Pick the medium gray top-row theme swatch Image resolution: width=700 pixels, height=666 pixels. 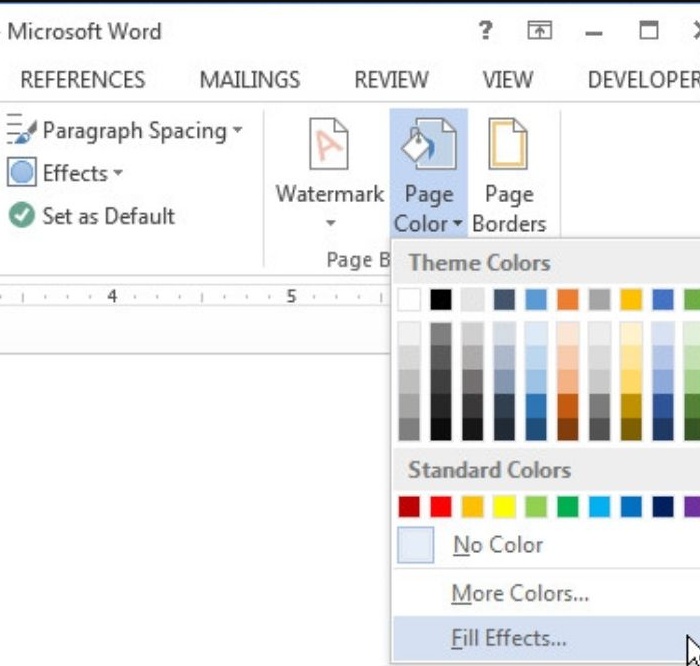(599, 299)
